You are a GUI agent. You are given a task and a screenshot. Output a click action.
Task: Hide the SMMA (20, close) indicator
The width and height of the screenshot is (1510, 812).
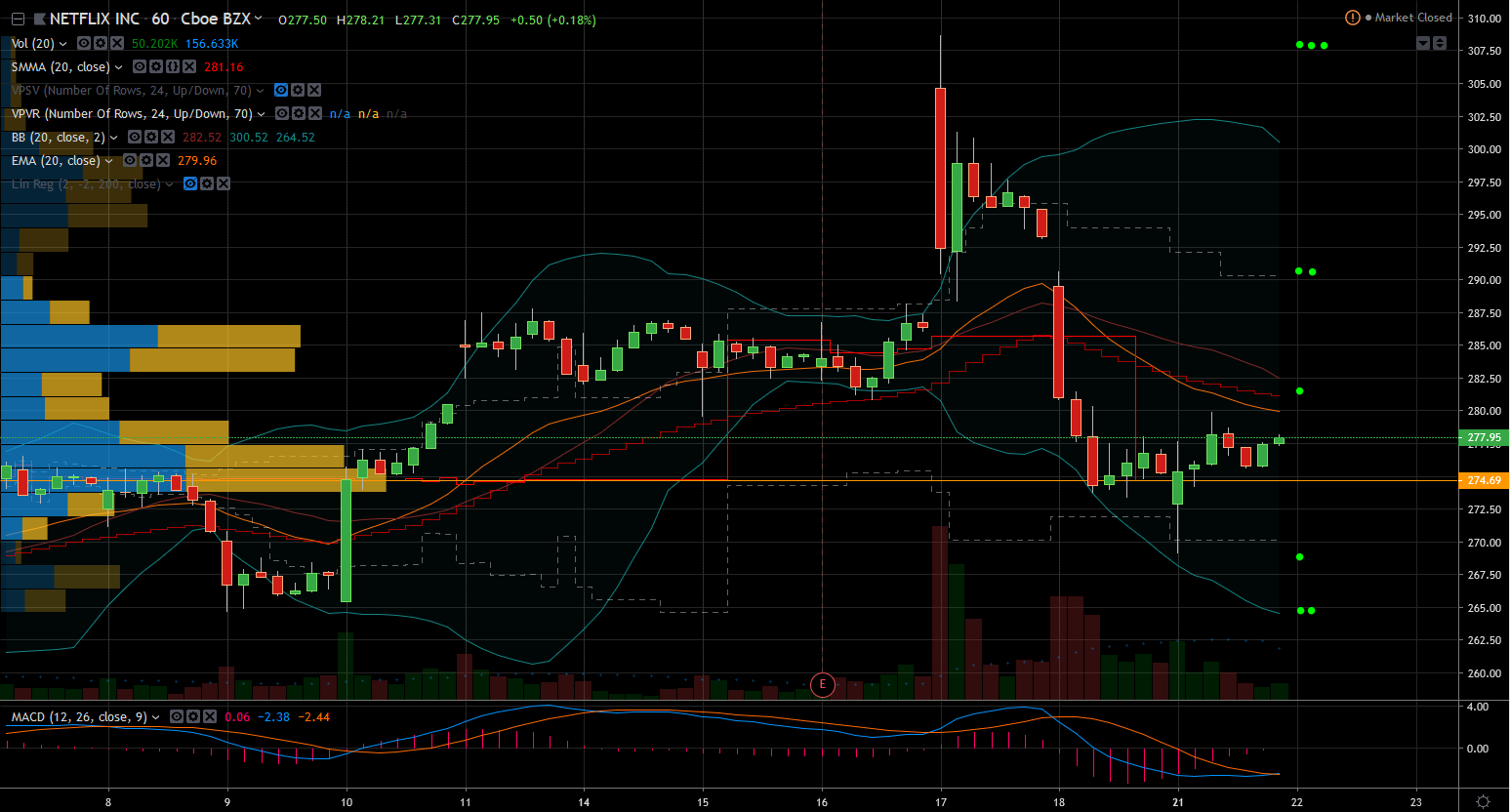click(140, 67)
